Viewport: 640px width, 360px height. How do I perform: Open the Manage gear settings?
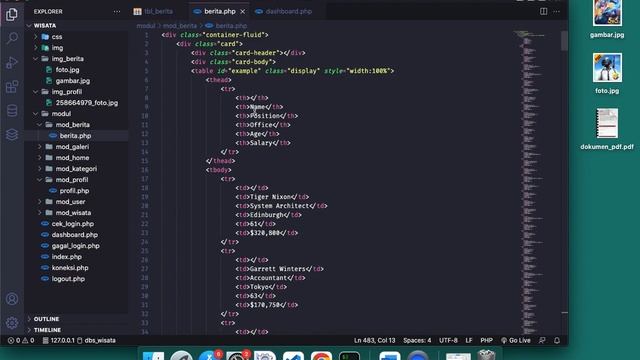[12, 323]
